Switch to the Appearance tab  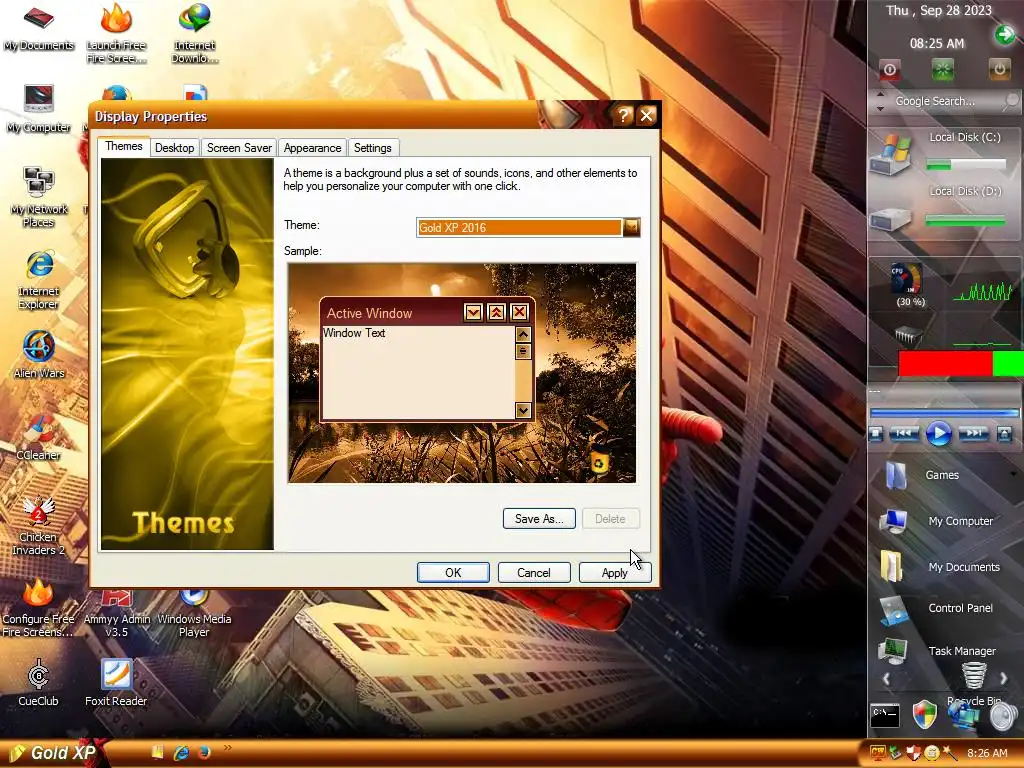(312, 148)
